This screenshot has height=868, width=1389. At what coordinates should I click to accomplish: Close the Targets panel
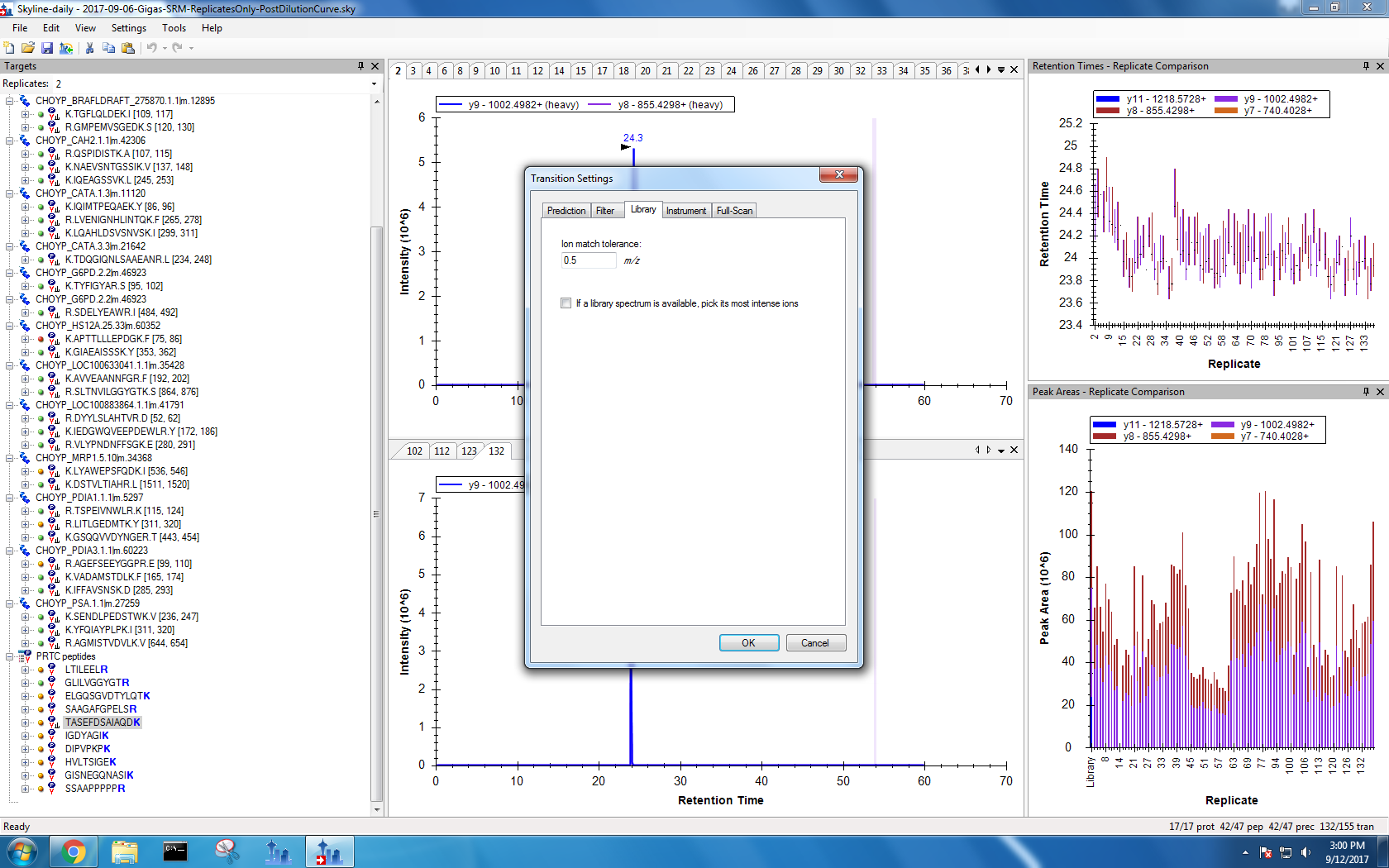tap(375, 66)
